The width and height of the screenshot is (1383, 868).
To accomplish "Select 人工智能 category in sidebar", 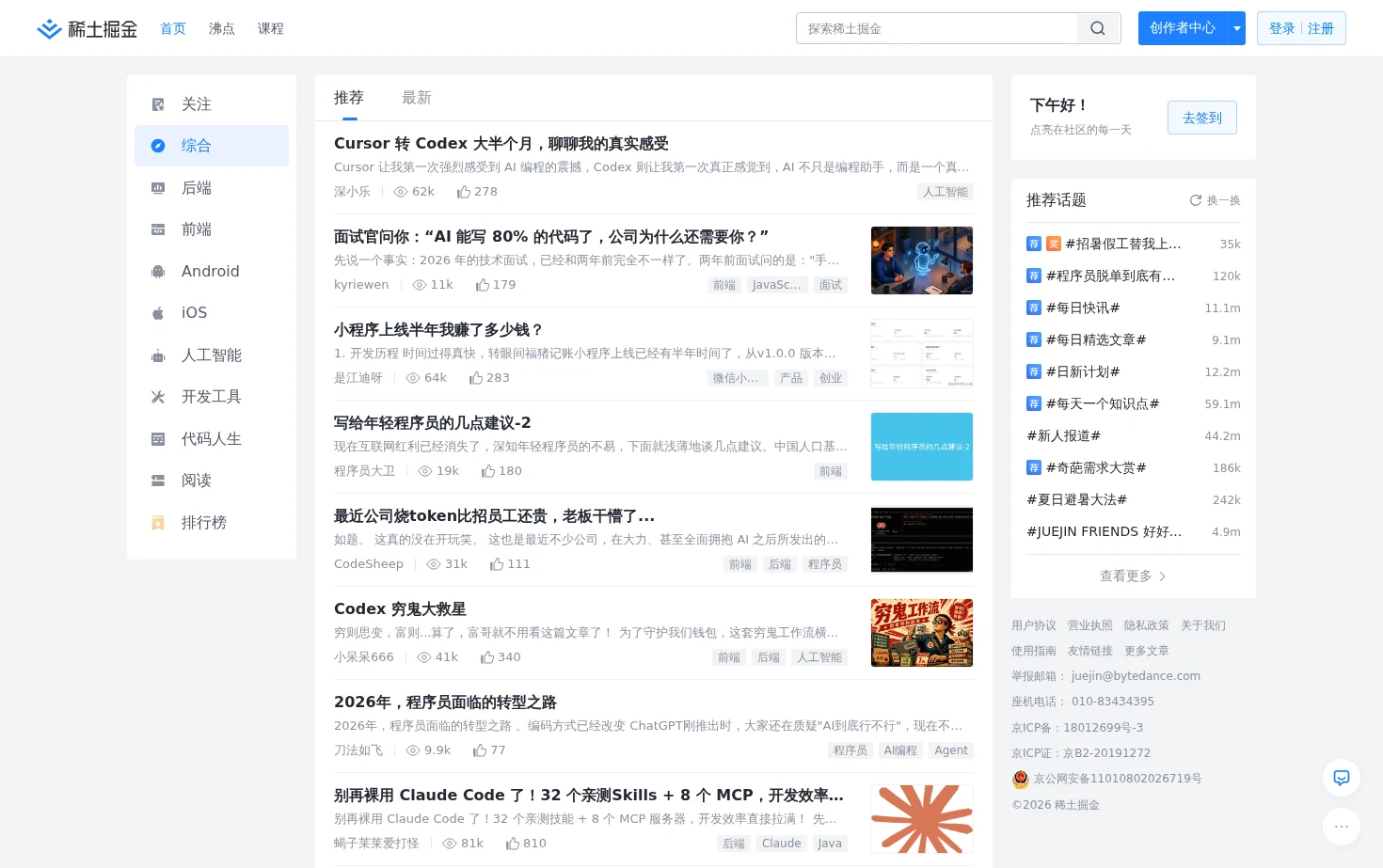I will pyautogui.click(x=212, y=355).
